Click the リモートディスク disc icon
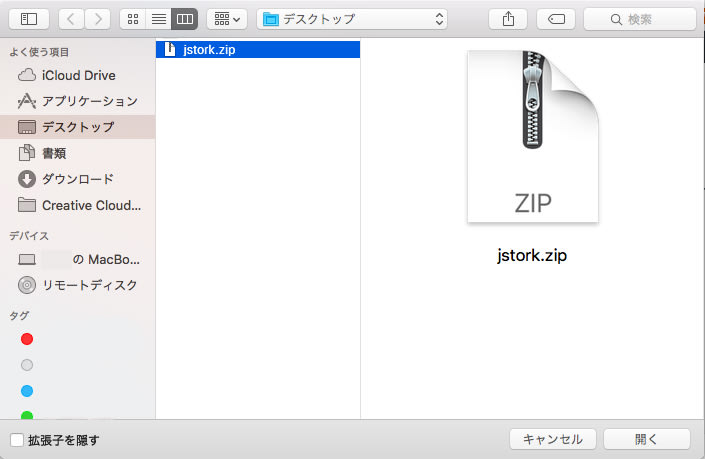The width and height of the screenshot is (705, 459). [27, 285]
